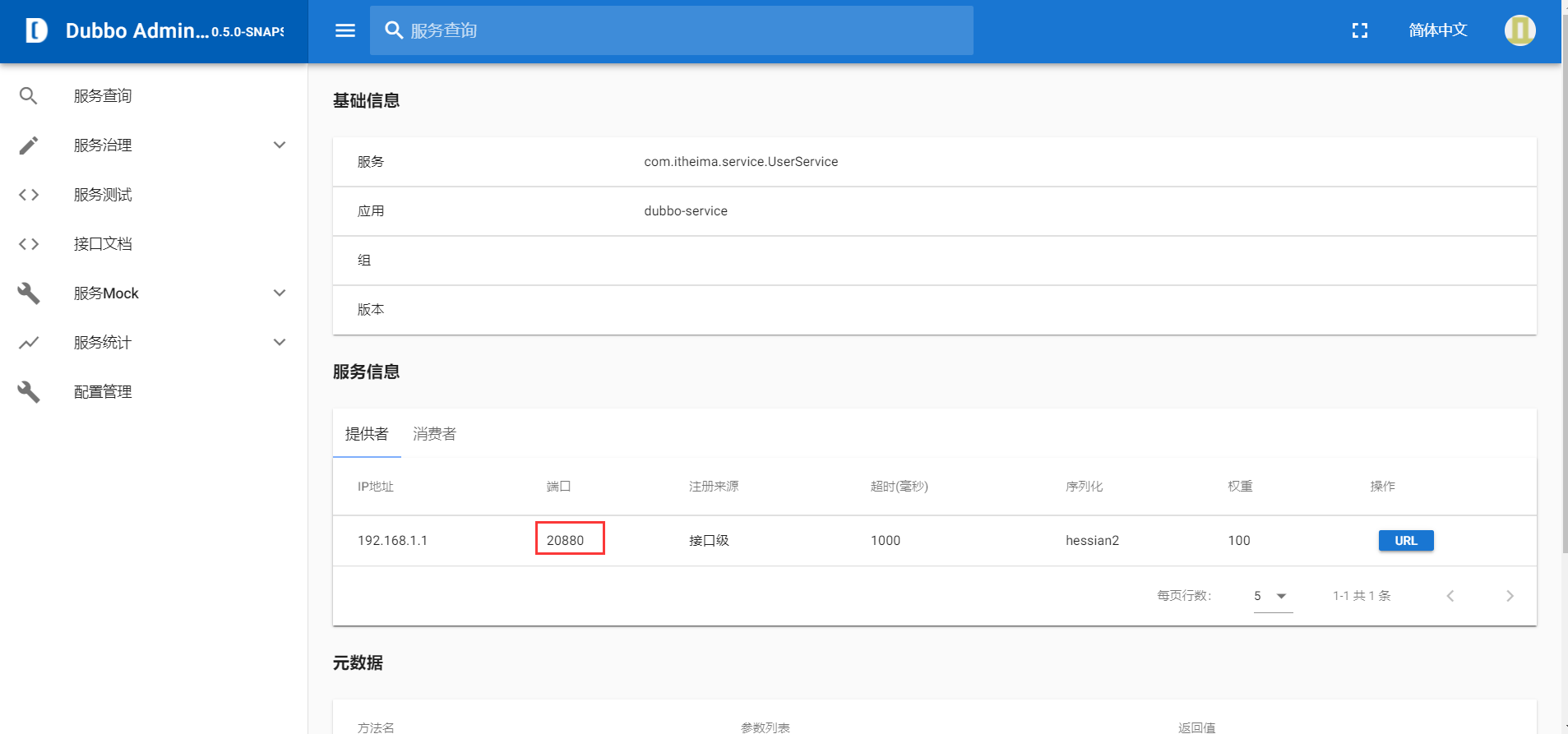Viewport: 1568px width, 734px height.
Task: Open 服务测试 in the sidebar
Action: (x=103, y=195)
